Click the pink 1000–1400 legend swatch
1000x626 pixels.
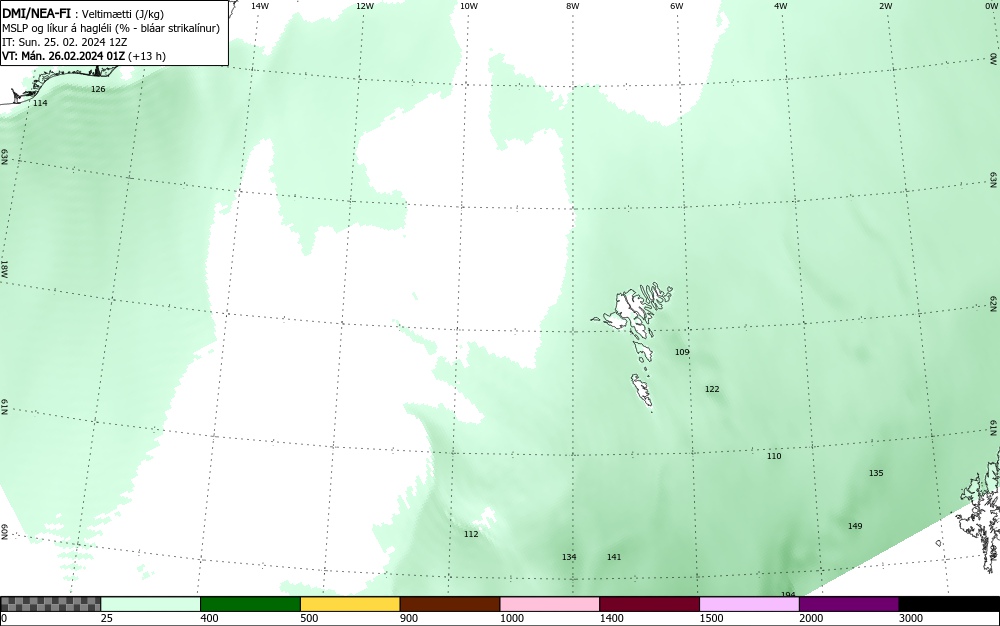(550, 604)
